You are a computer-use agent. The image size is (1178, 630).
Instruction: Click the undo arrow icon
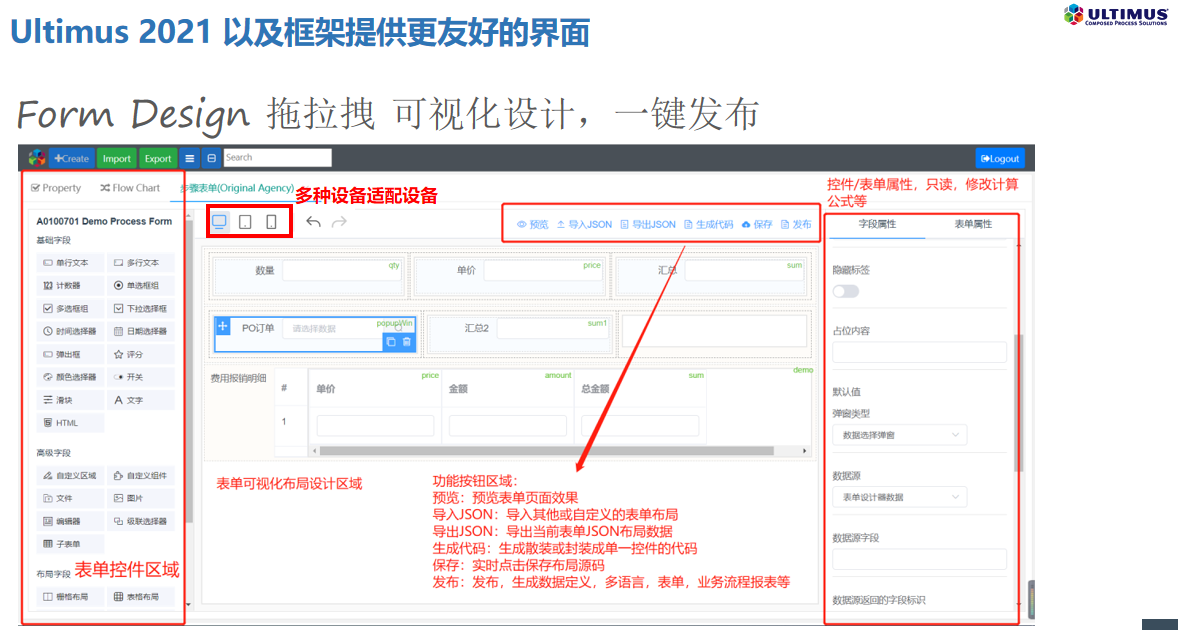(x=314, y=222)
